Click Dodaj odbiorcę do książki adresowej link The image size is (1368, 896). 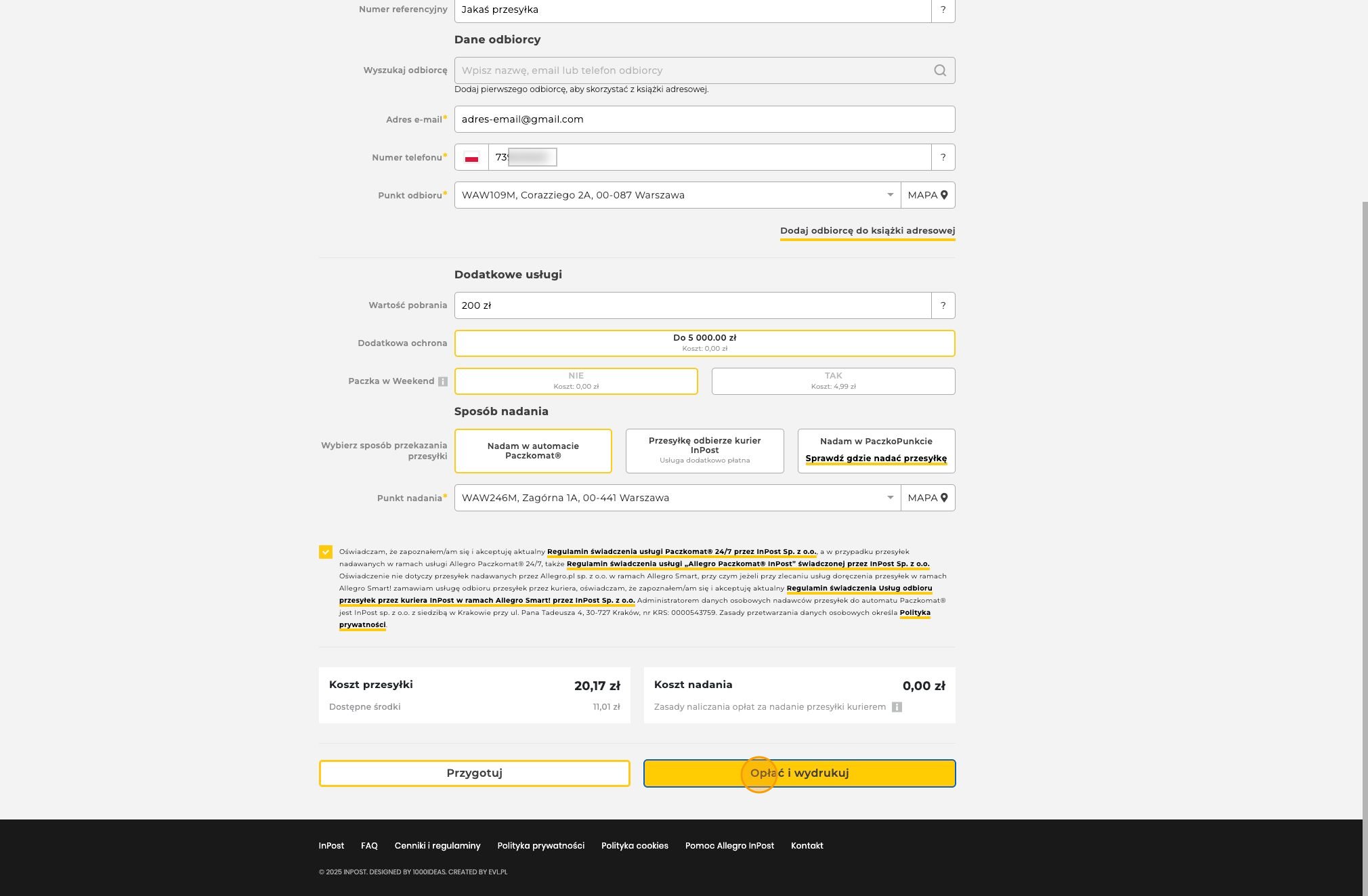click(868, 231)
